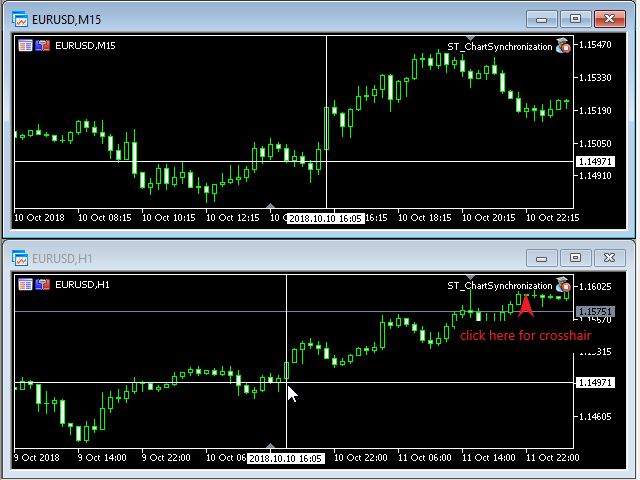Minimize the EURUSD,H1 window

point(542,258)
